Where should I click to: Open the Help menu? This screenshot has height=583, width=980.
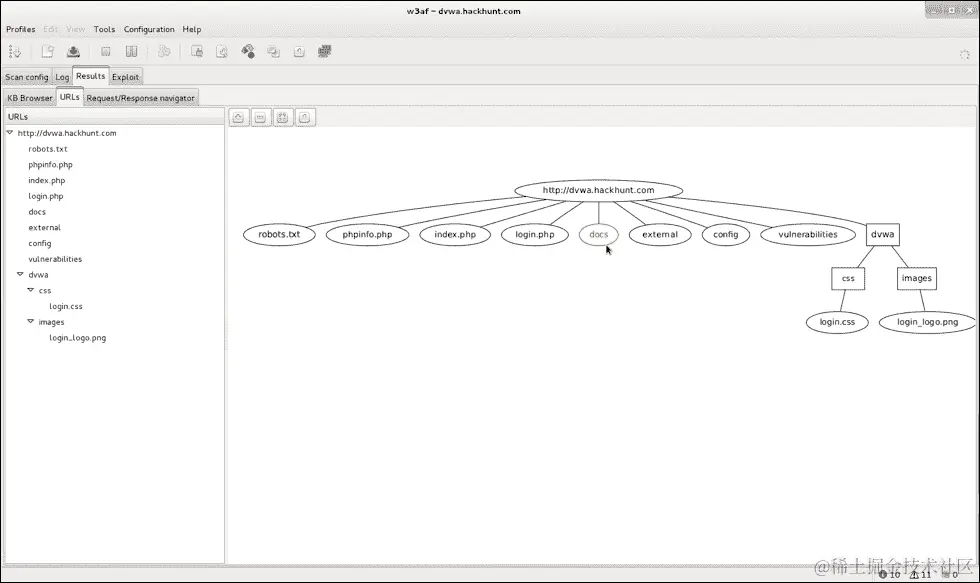[192, 29]
